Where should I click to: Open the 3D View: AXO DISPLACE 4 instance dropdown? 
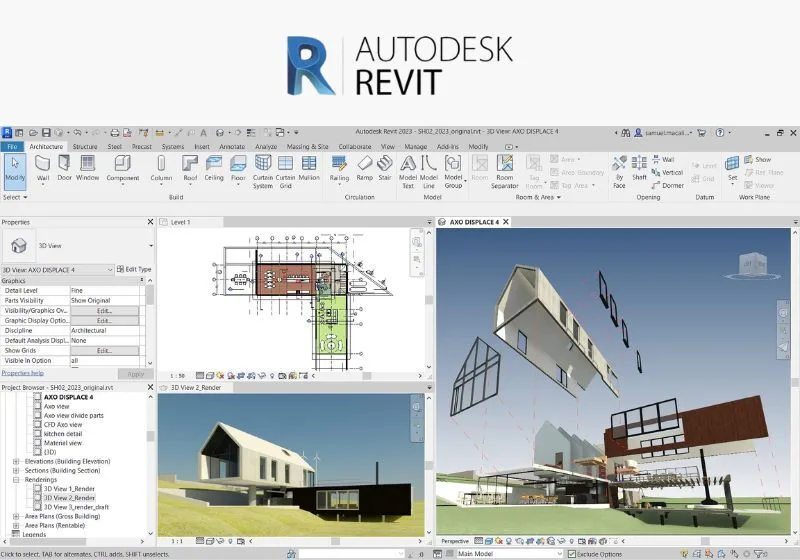(x=110, y=269)
